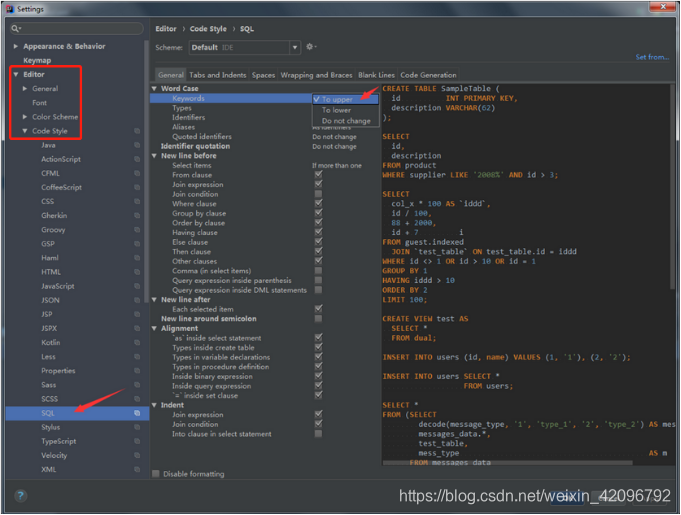Toggle Each selected item checkbox
The height and width of the screenshot is (515, 681).
coord(318,309)
